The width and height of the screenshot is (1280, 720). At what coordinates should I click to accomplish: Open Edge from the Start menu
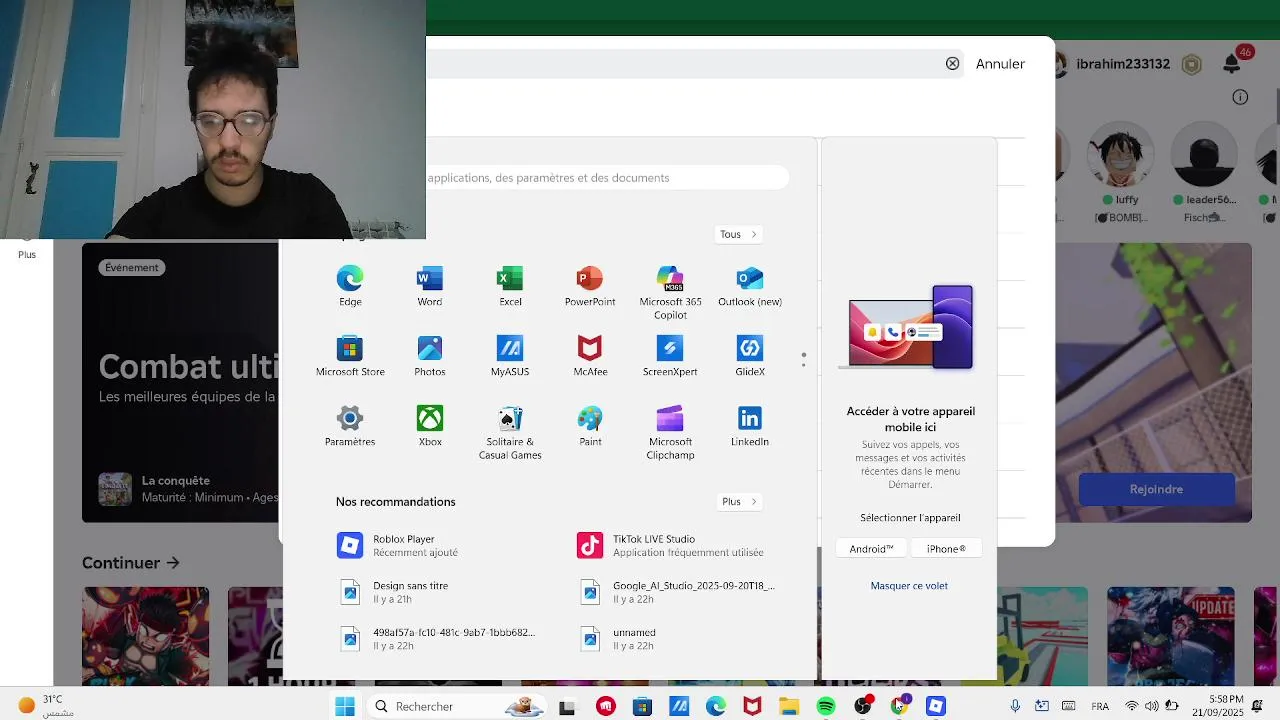[x=350, y=286]
